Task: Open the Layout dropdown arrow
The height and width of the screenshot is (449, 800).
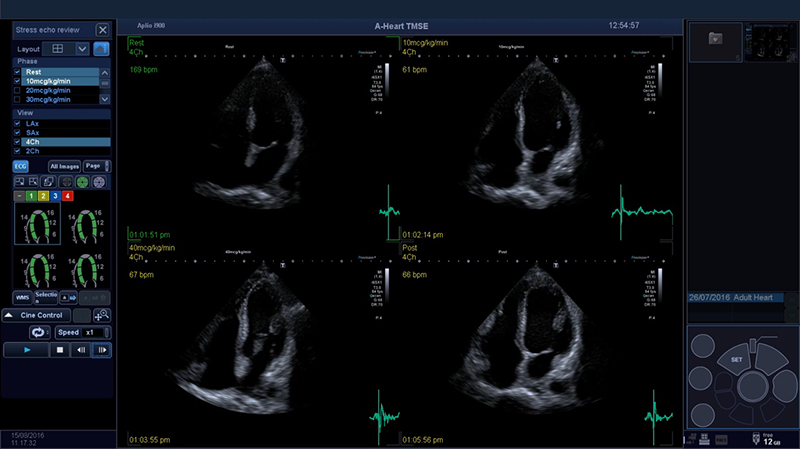Action: click(x=82, y=48)
